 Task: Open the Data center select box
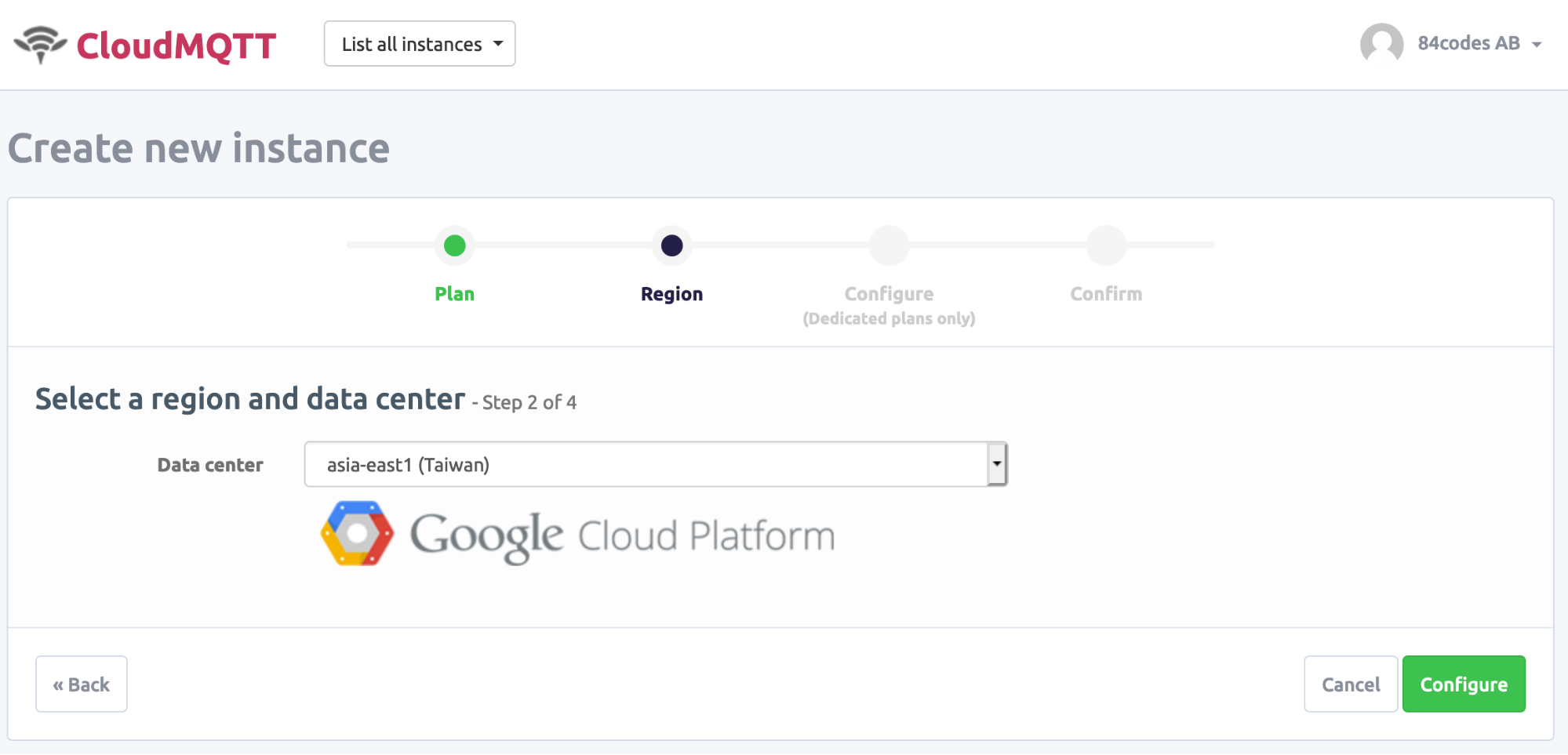656,464
